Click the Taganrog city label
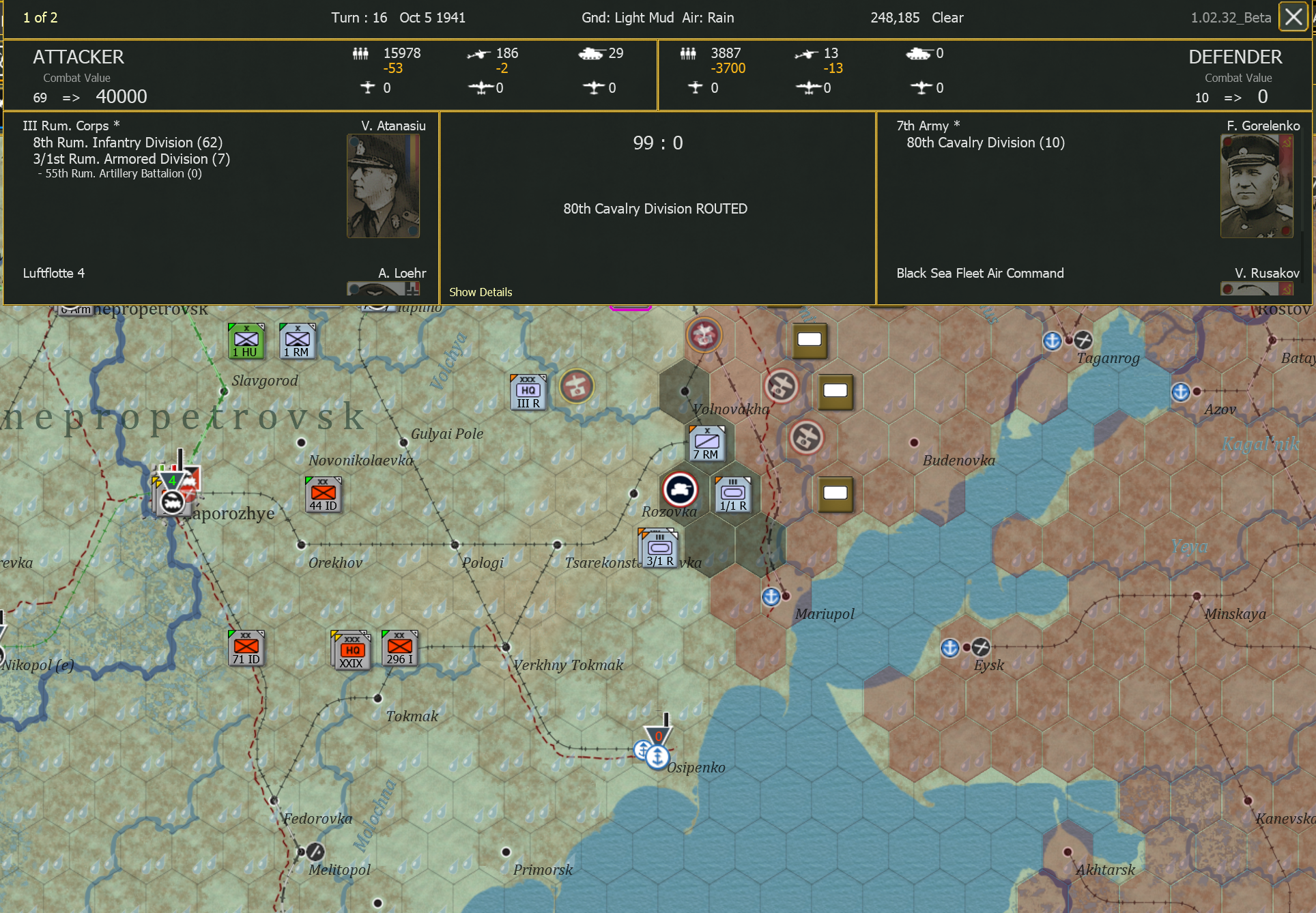This screenshot has width=1316, height=913. point(1108,358)
